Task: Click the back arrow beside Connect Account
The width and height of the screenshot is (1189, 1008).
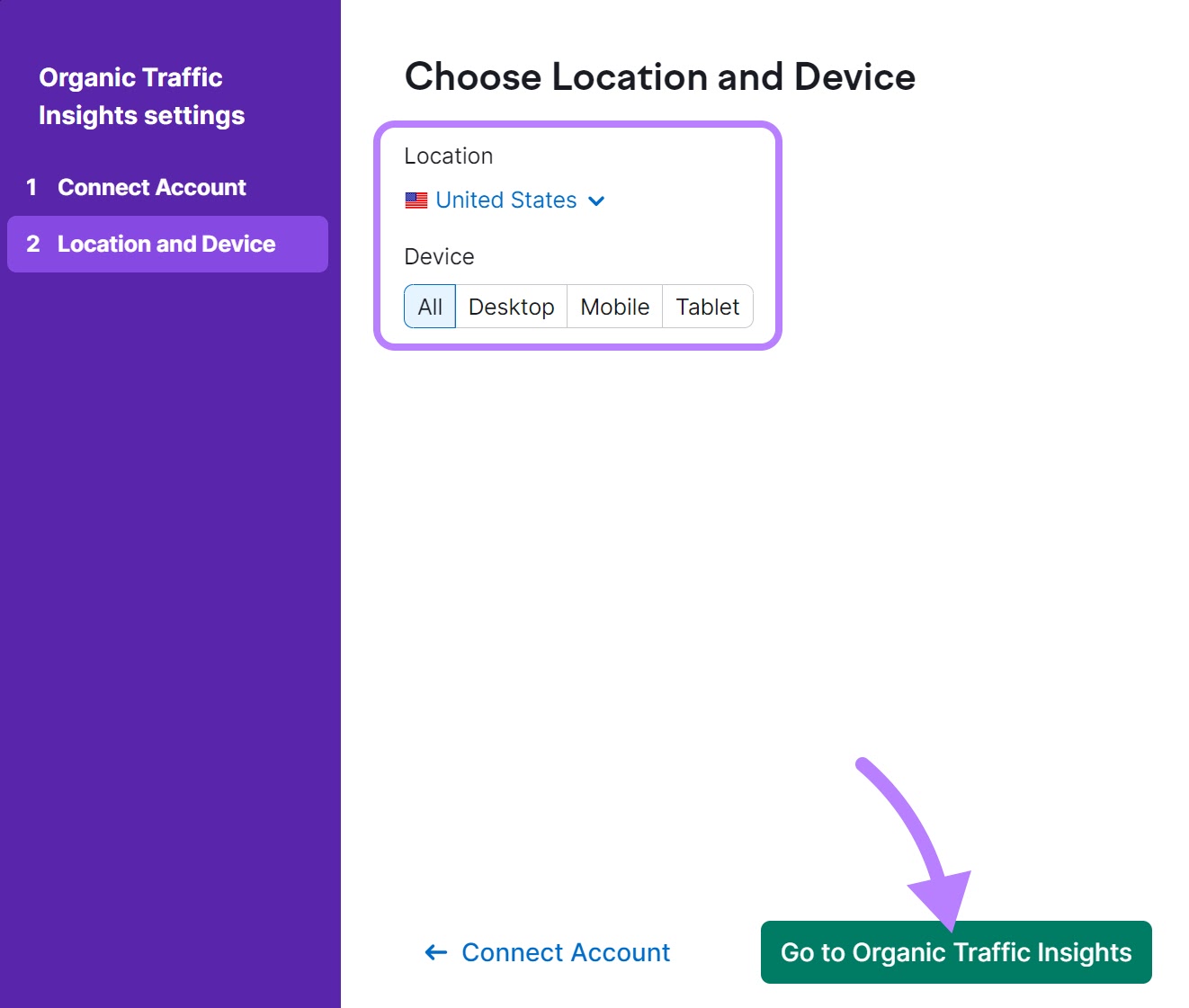Action: point(434,952)
